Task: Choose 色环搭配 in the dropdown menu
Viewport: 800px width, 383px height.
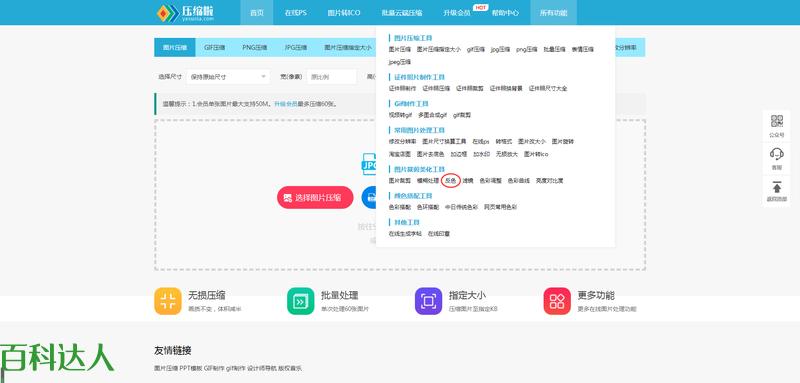Action: coord(428,208)
